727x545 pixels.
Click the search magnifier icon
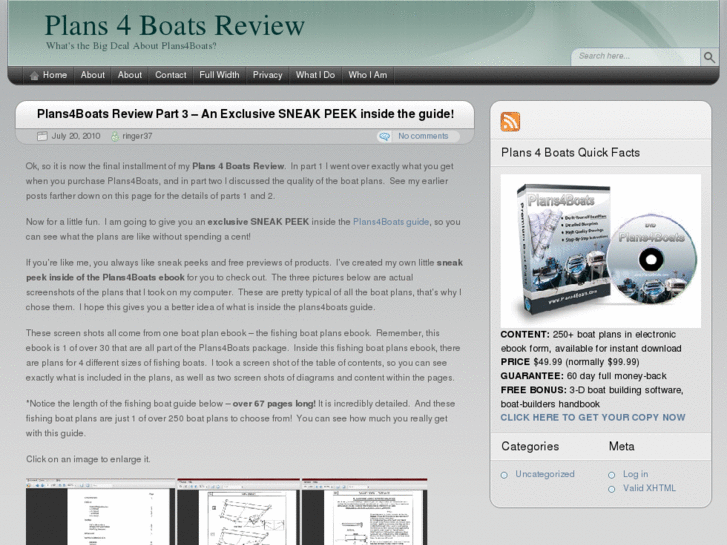709,57
